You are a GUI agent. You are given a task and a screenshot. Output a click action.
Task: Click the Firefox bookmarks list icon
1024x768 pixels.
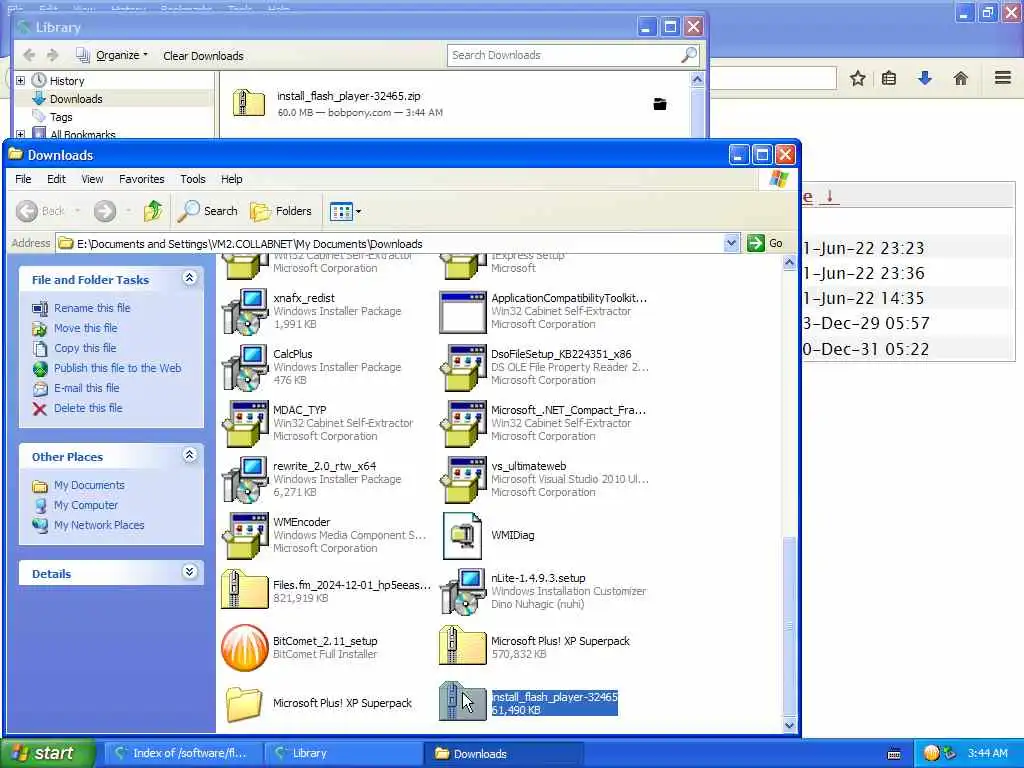889,79
